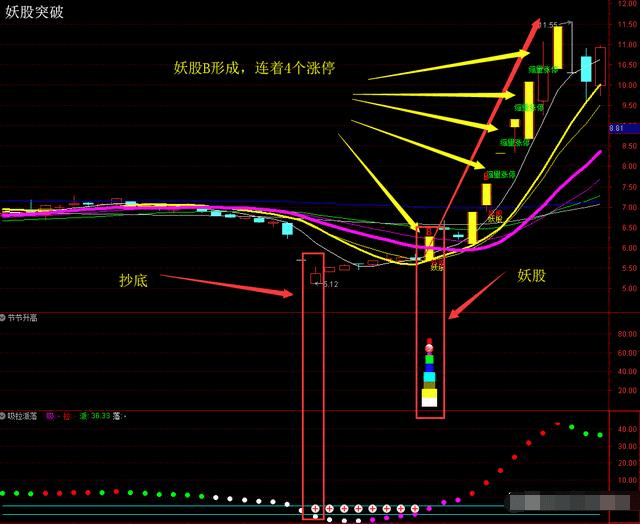Click the 80.00 indicator axis label

pyautogui.click(x=627, y=334)
